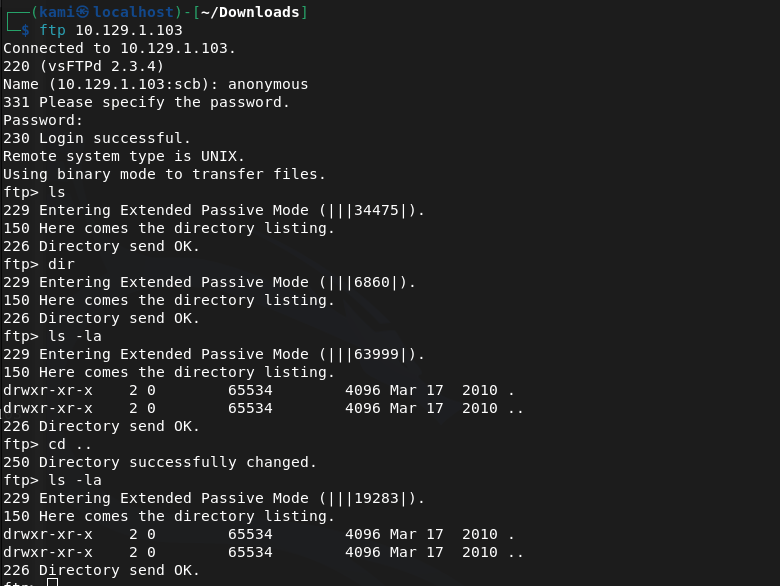The image size is (780, 586).
Task: Click the terminal cursor block at bottom prompt
Action: tap(52, 582)
